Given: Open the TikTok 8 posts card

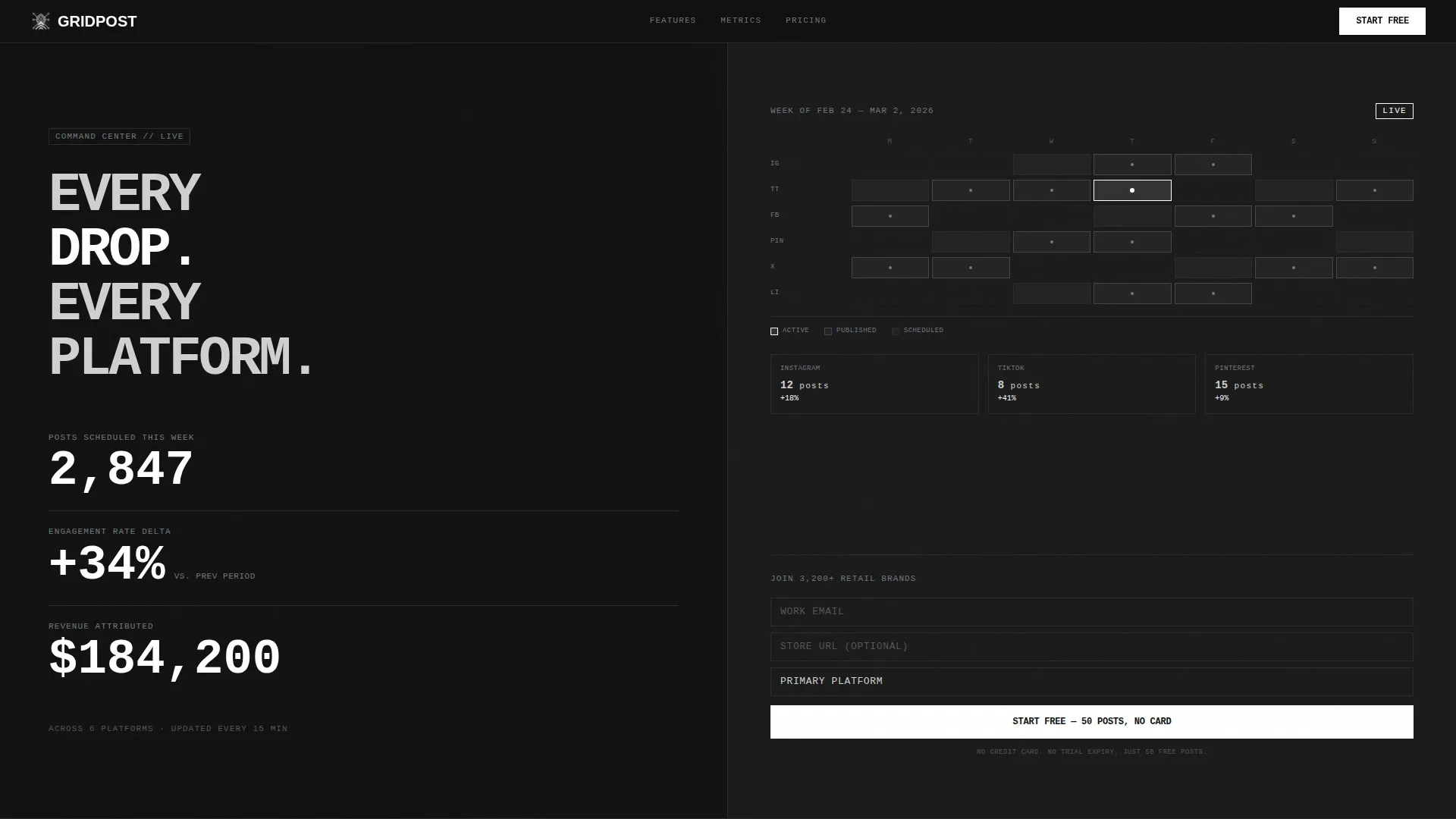Looking at the screenshot, I should 1091,384.
